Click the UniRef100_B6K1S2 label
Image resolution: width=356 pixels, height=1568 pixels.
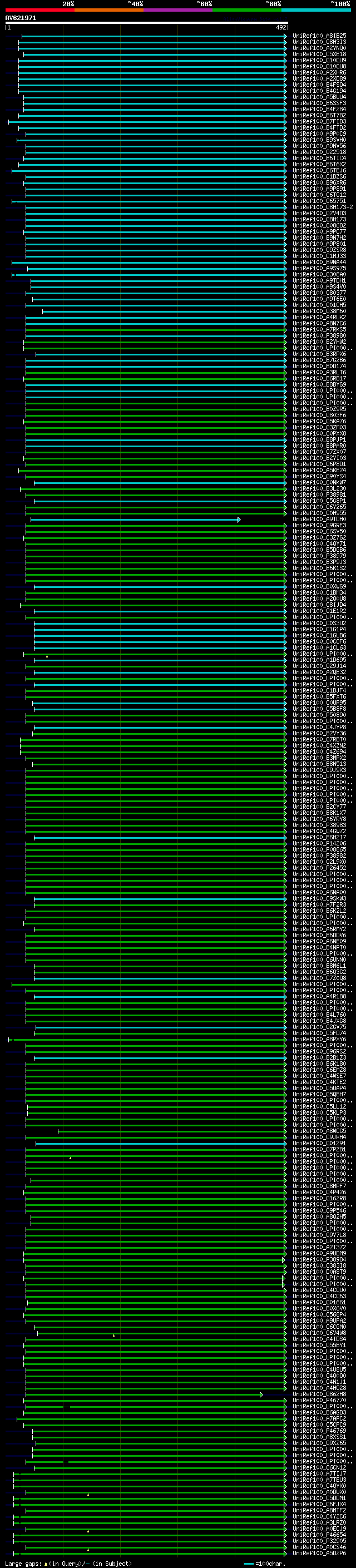tap(319, 568)
